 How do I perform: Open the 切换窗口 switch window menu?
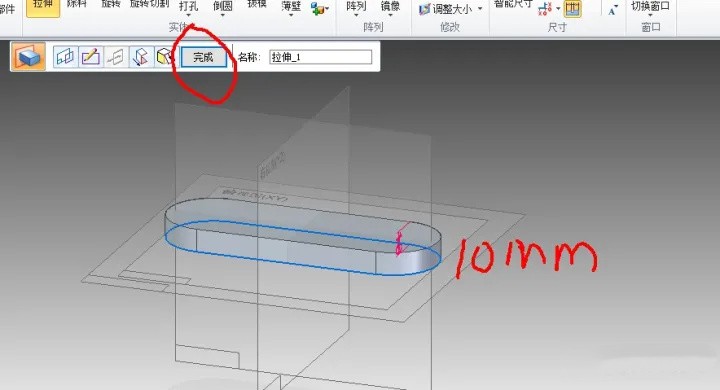pyautogui.click(x=650, y=9)
